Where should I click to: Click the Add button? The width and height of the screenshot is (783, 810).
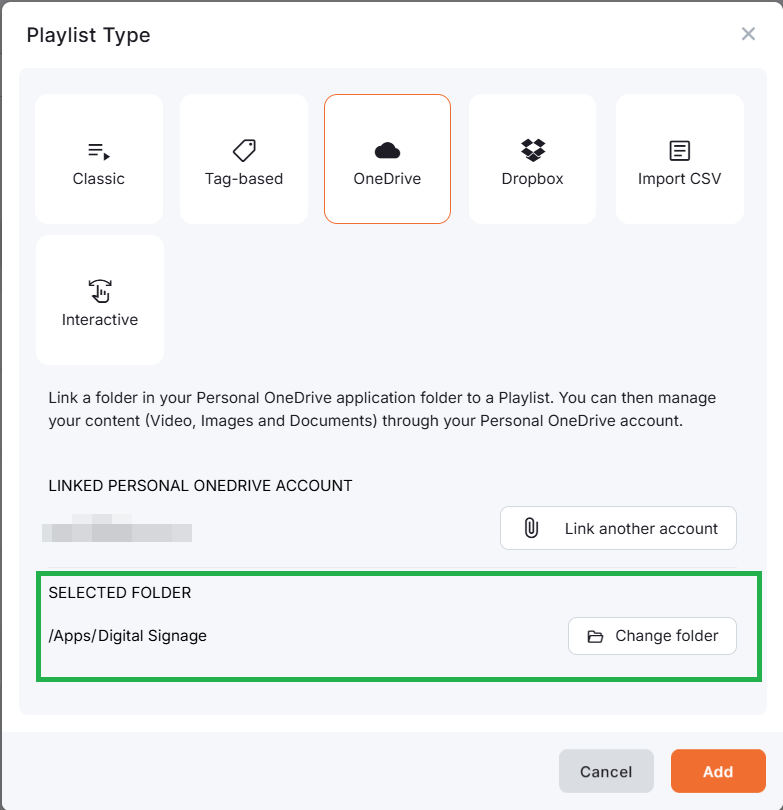(717, 771)
